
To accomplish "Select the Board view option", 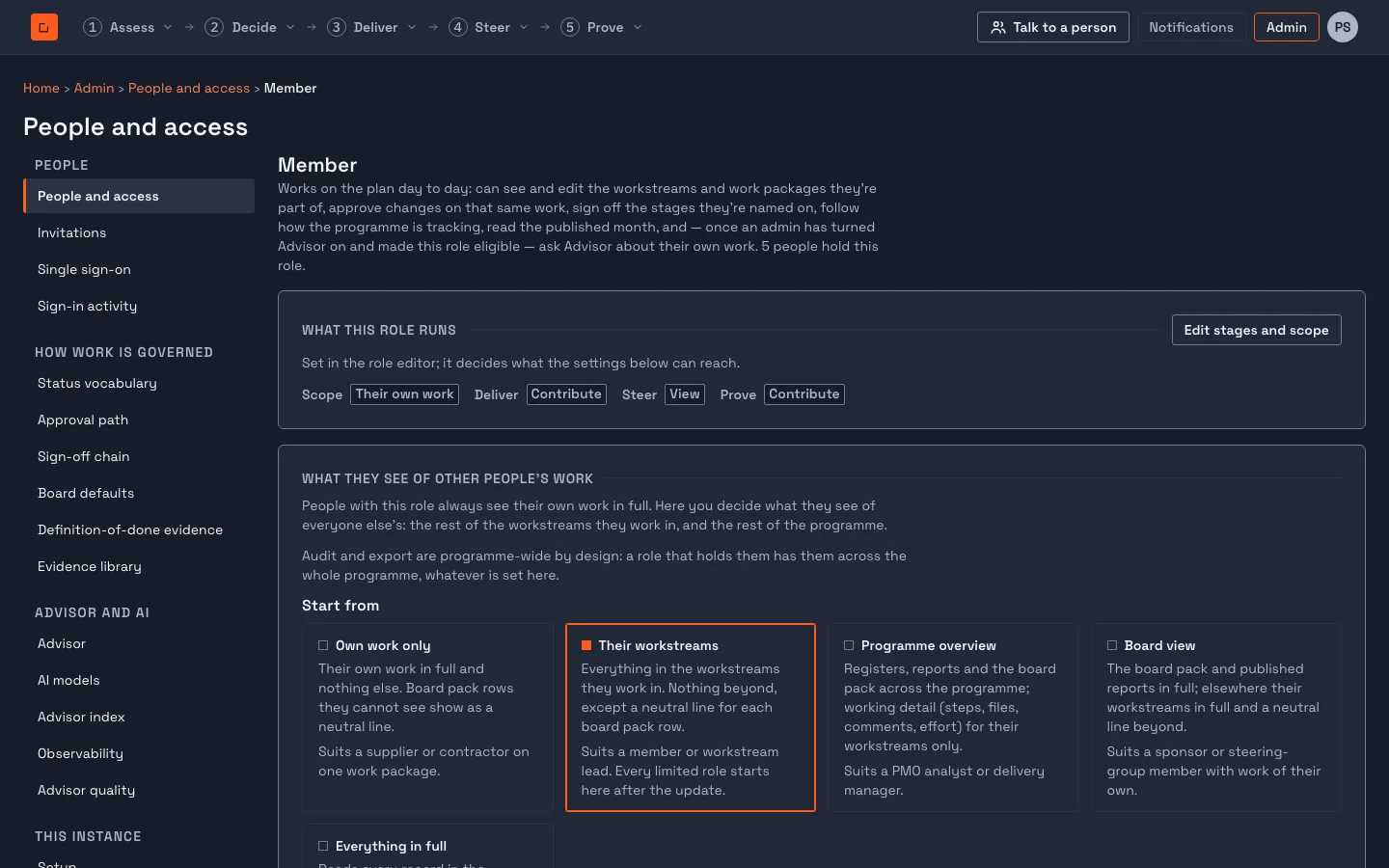I will click(x=1216, y=718).
